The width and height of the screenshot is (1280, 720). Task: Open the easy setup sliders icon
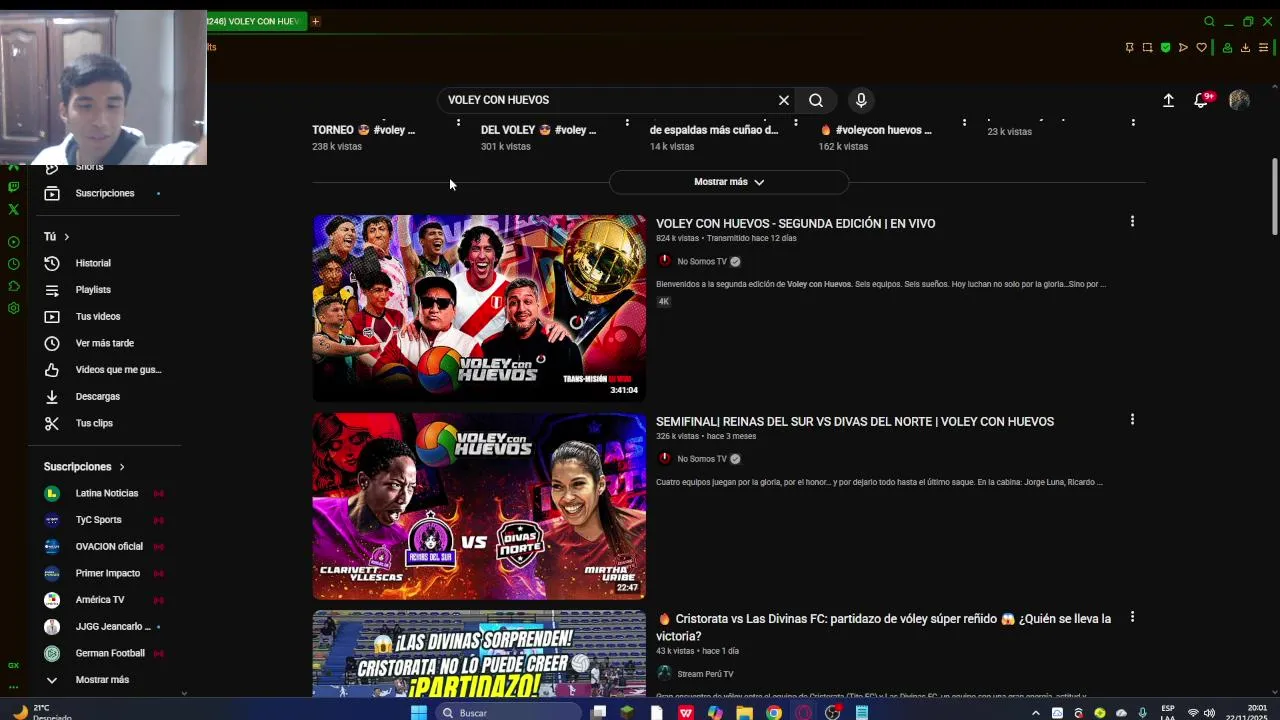coord(1263,47)
